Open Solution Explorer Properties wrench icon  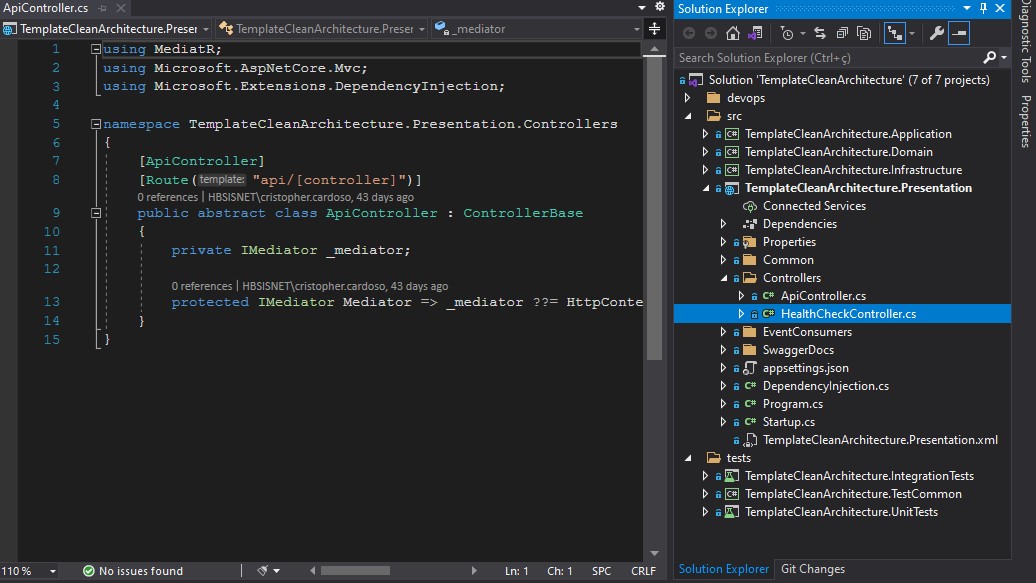(936, 32)
